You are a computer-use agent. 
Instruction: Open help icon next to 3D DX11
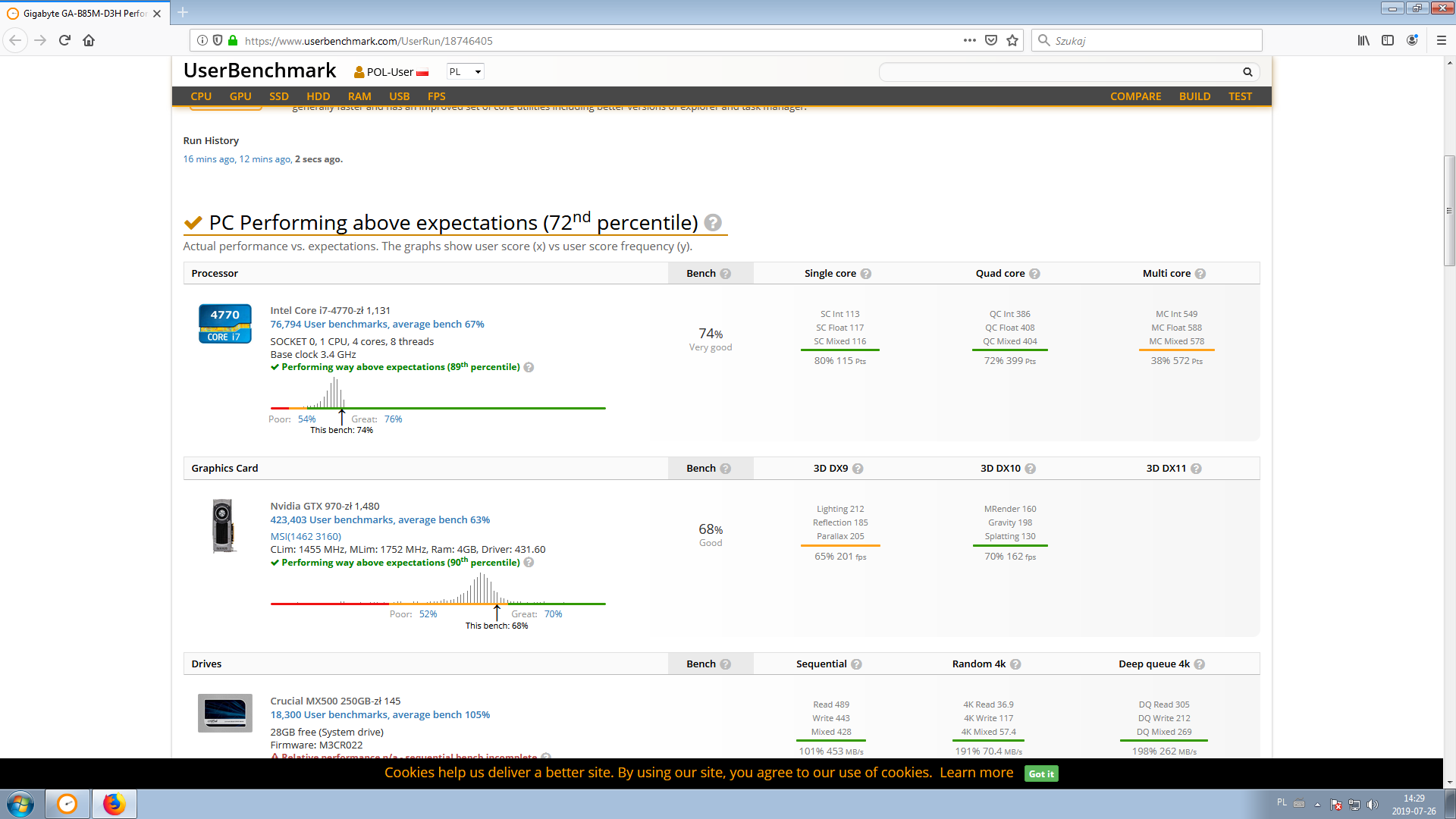pyautogui.click(x=1196, y=469)
